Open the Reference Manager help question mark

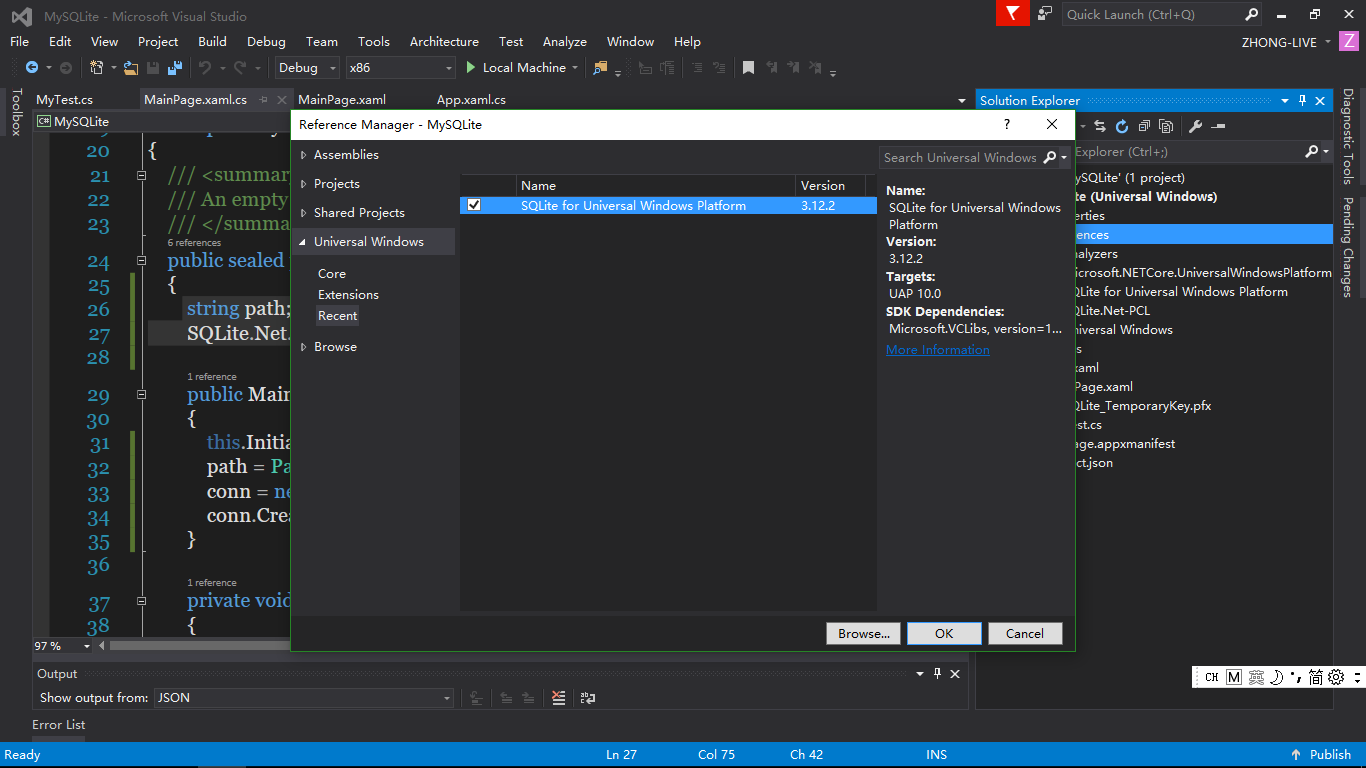click(x=1007, y=124)
